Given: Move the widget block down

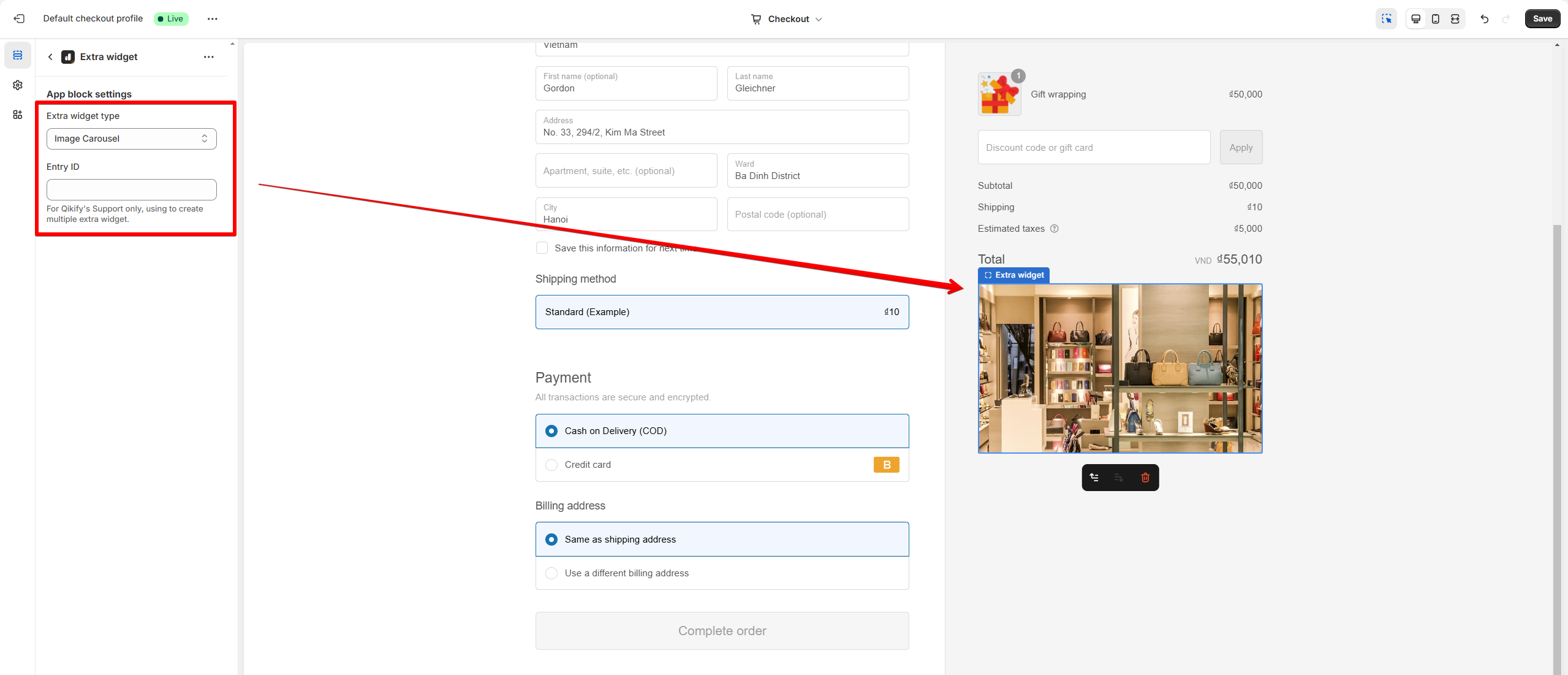Looking at the screenshot, I should click(1119, 478).
